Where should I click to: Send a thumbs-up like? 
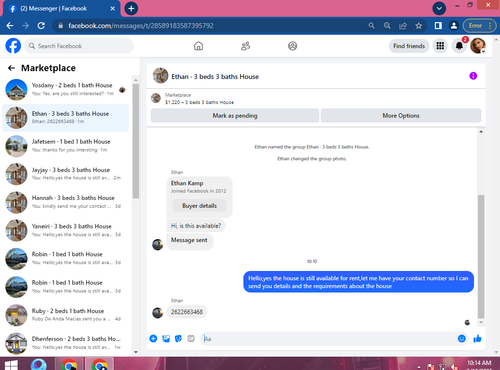(x=477, y=339)
